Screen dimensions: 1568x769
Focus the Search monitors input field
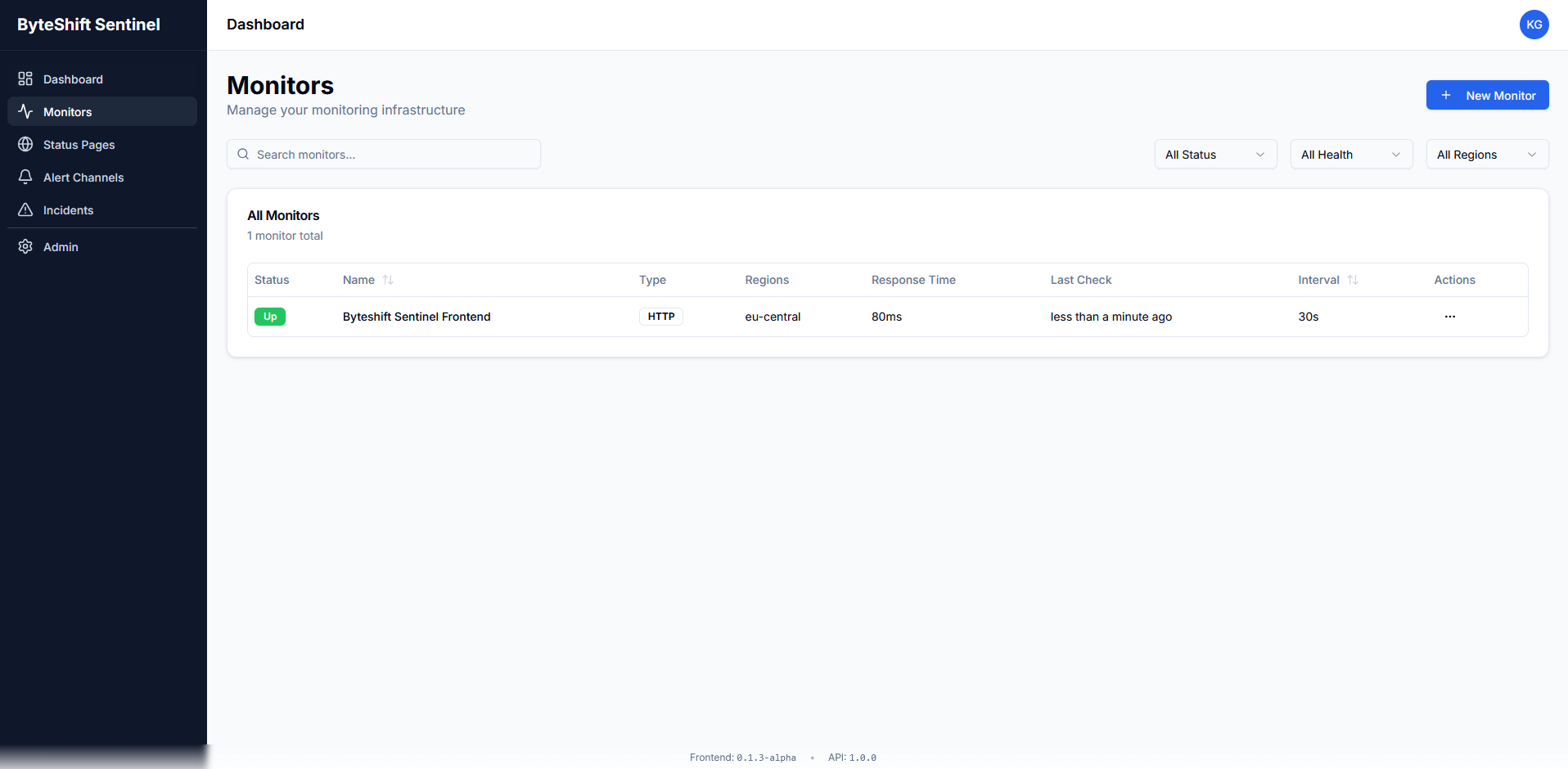click(x=393, y=155)
